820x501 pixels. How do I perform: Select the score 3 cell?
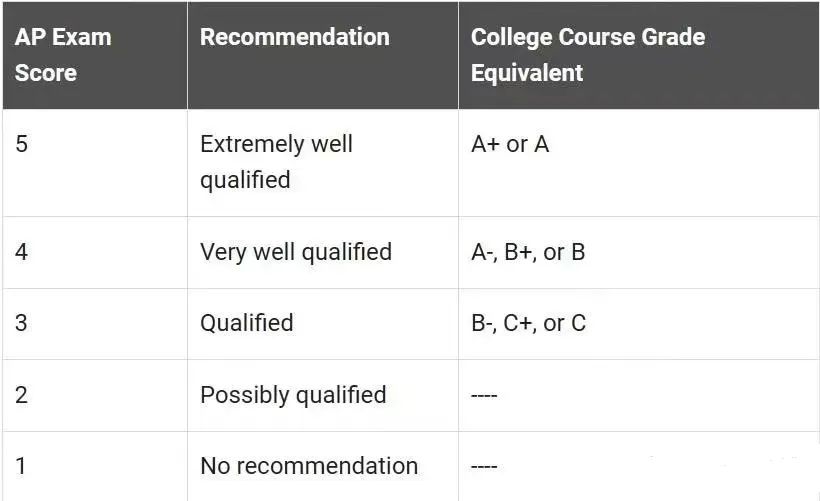point(95,324)
